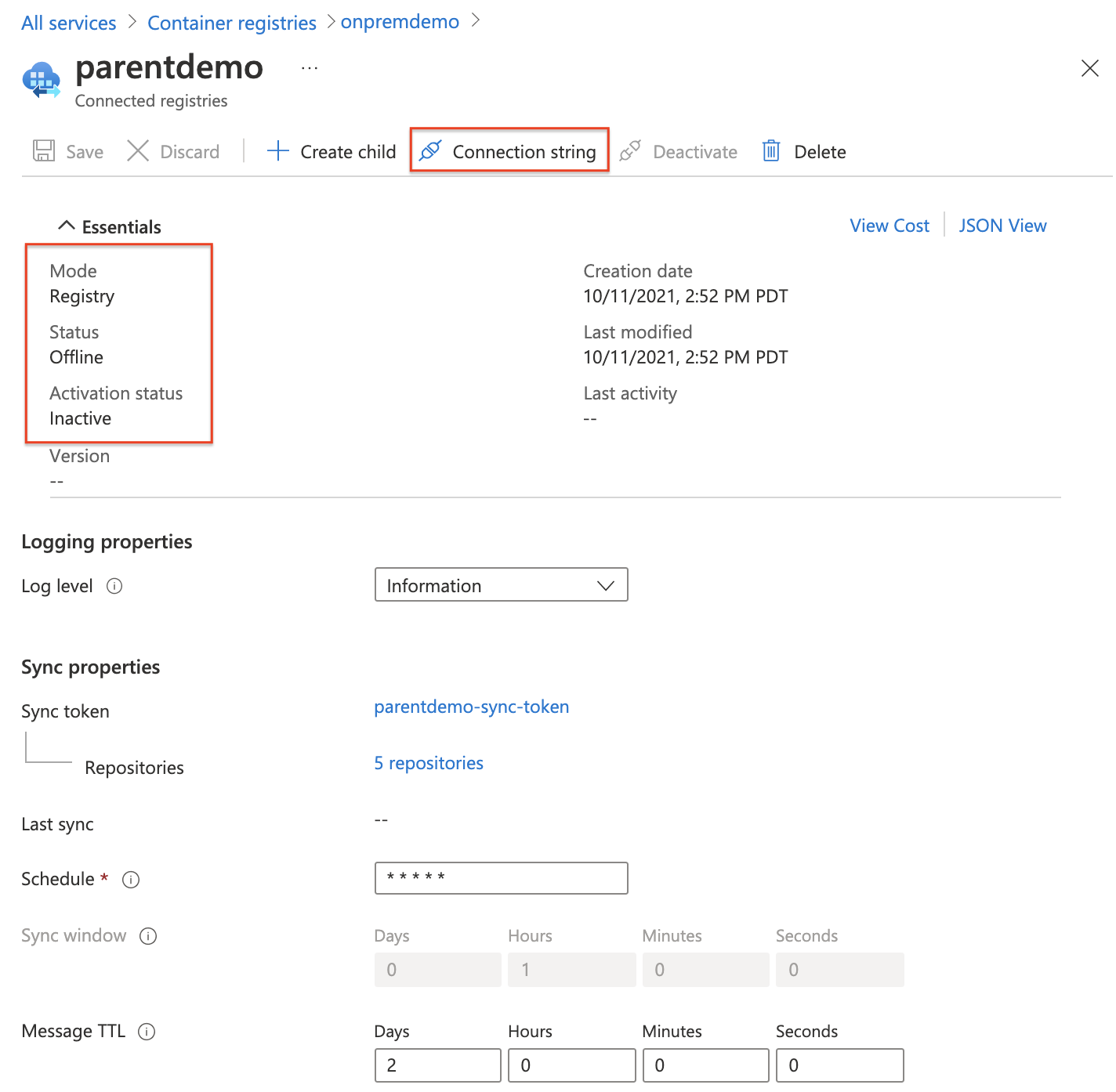Screen dimensions: 1116x1092
Task: Click the Schedule cron input field
Action: tap(502, 878)
